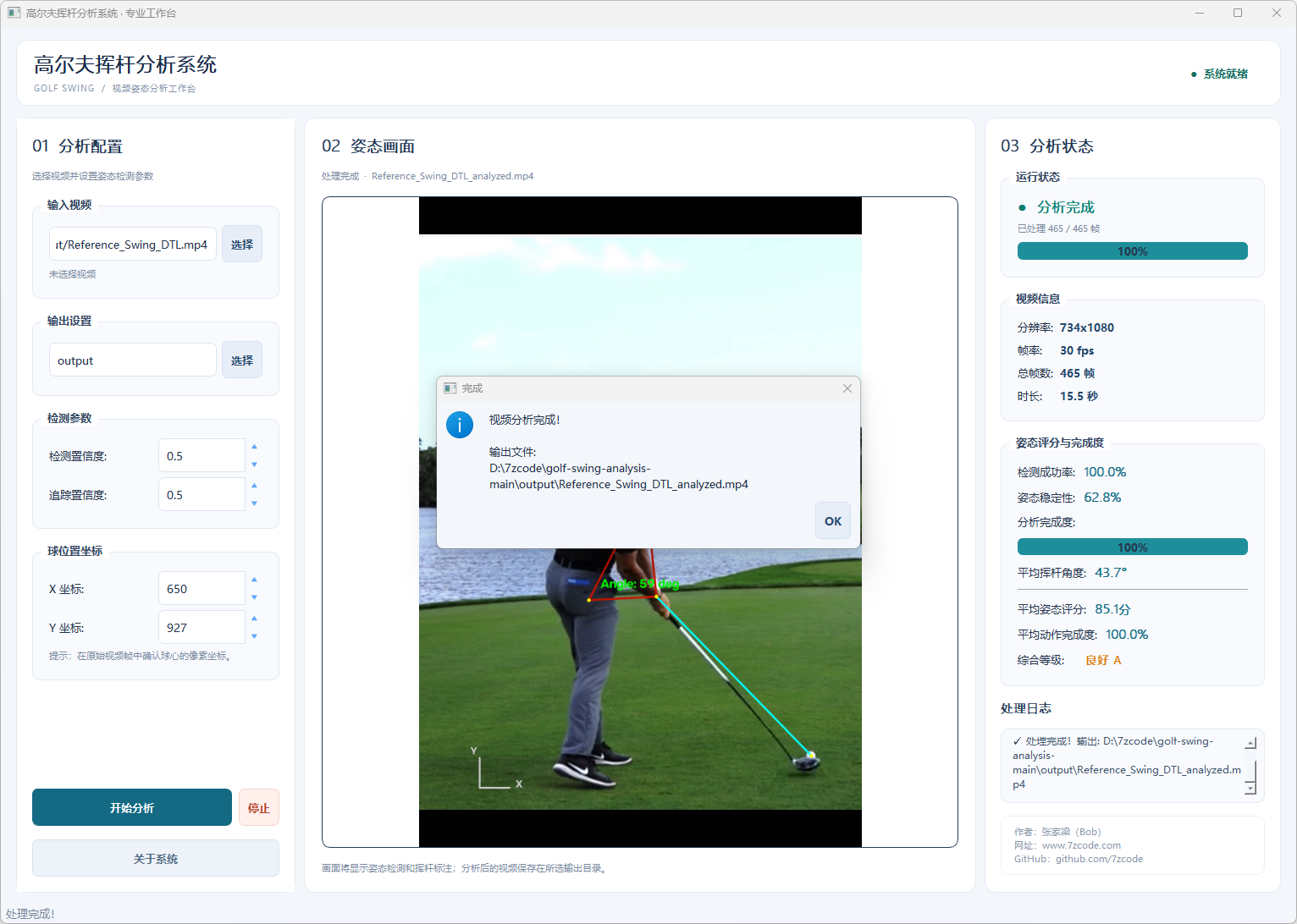Click the 100% analysis progress bar under 运行状态

tap(1133, 251)
